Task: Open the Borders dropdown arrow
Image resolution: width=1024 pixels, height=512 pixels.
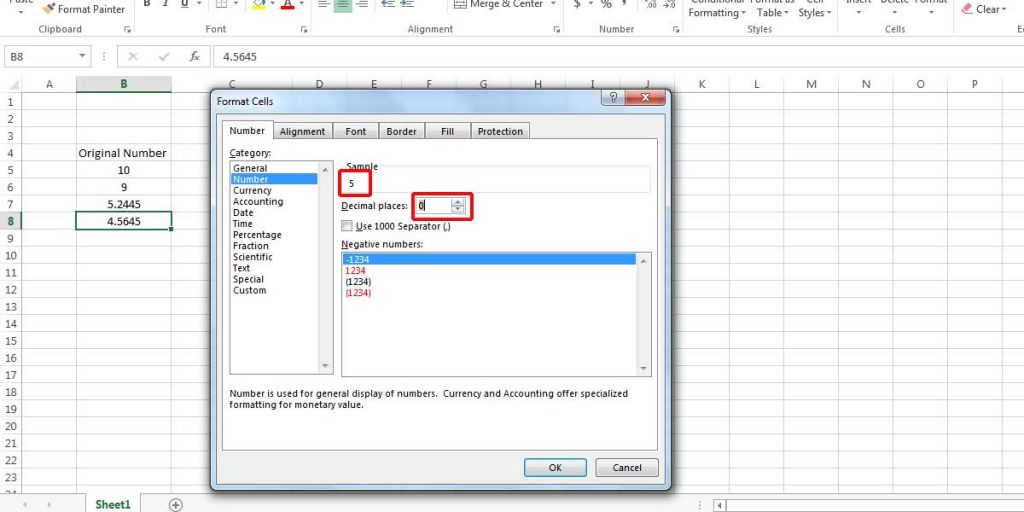Action: (x=236, y=4)
